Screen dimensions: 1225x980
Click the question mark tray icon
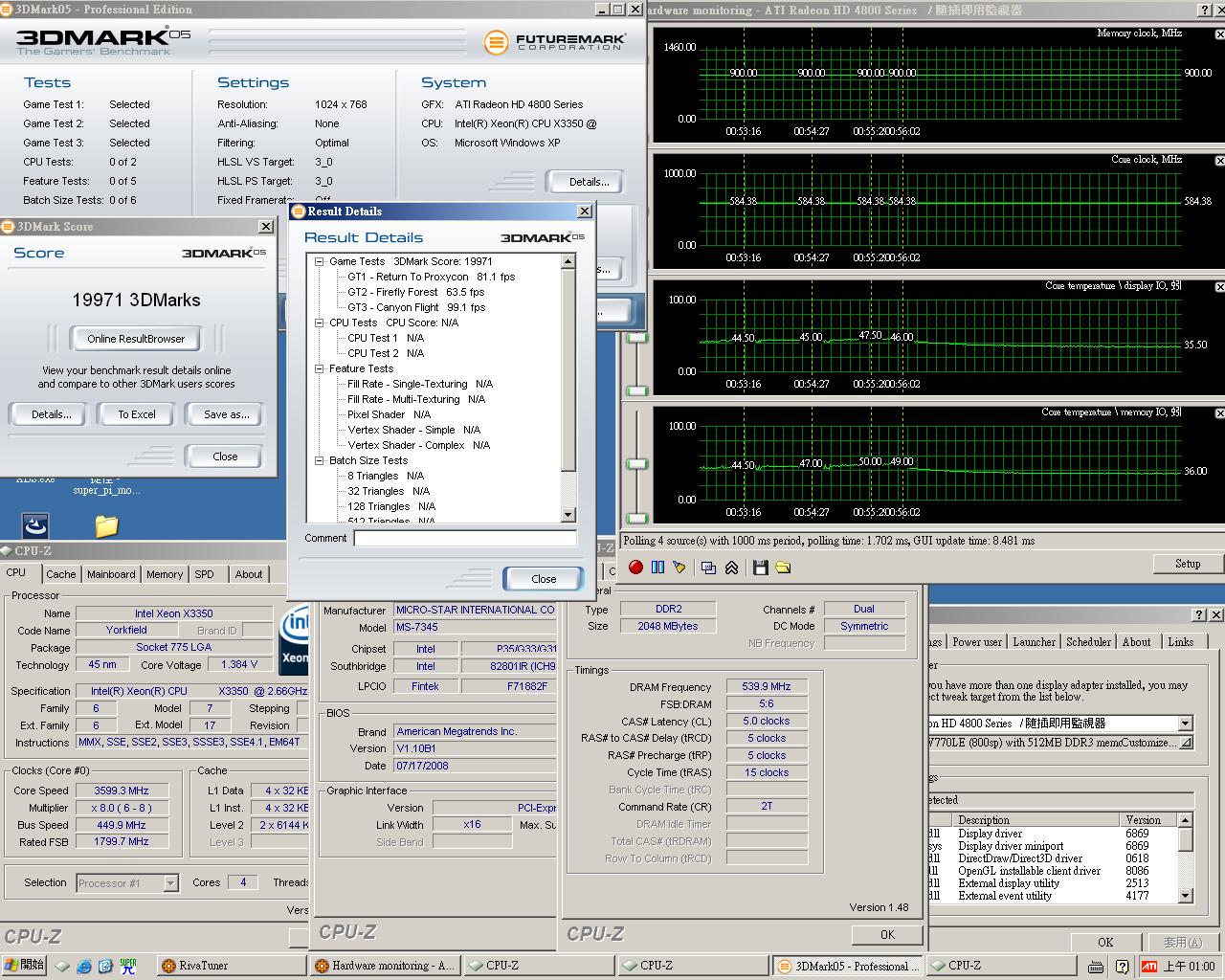pos(1122,967)
